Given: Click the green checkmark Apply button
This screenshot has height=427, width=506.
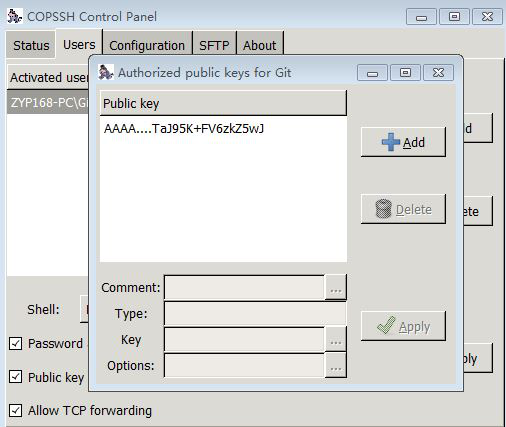Looking at the screenshot, I should [x=403, y=326].
